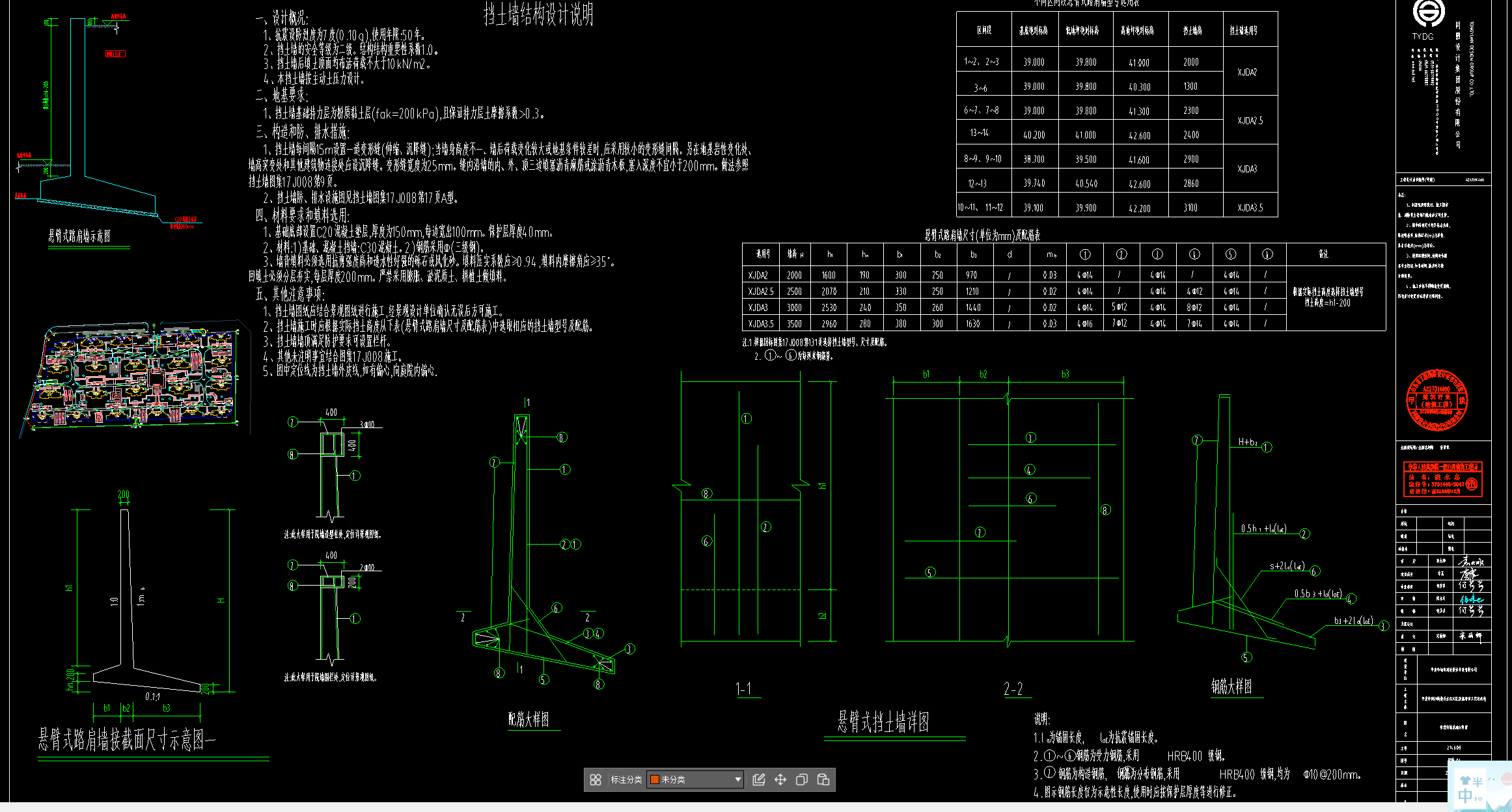1512x812 pixels.
Task: Click the rectangular red registration stamp
Action: click(1443, 480)
